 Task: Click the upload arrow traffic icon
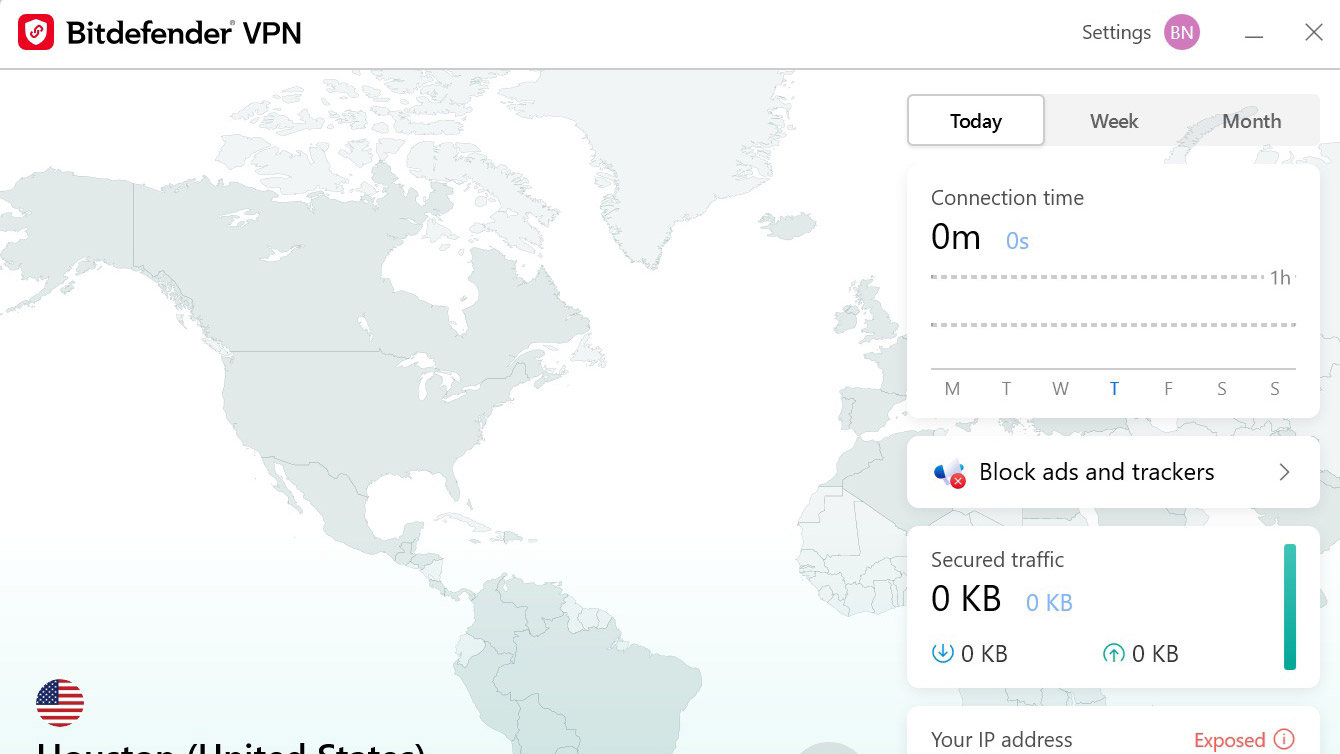coord(1113,654)
